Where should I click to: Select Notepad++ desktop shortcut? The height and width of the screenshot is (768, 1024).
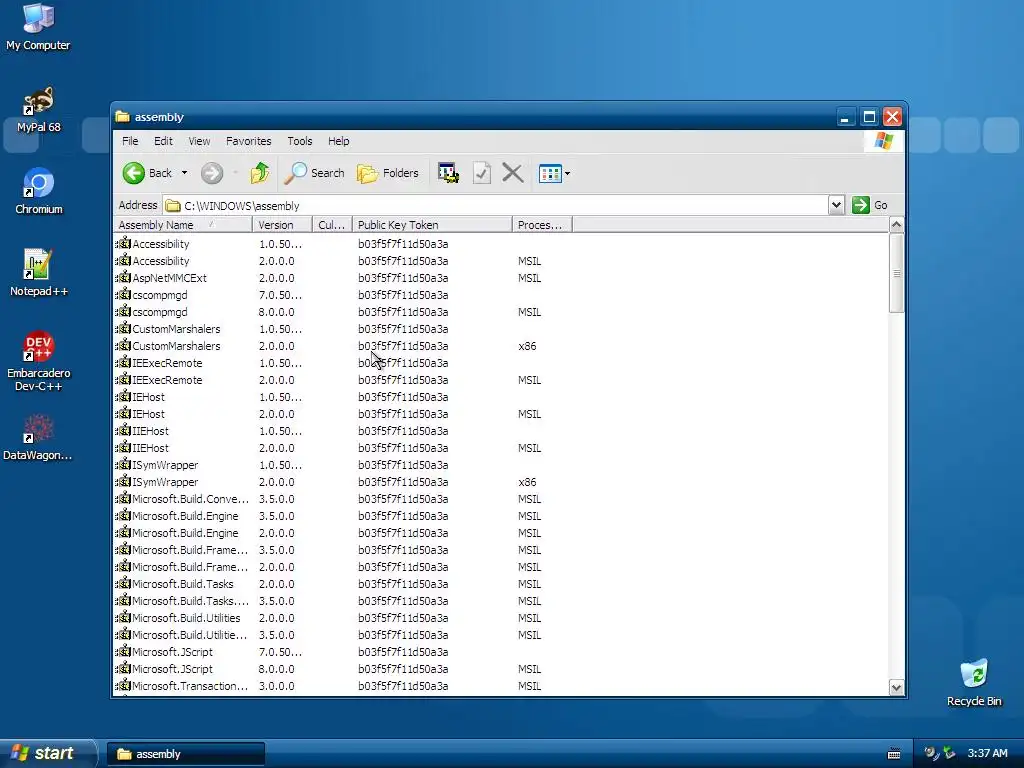(39, 273)
